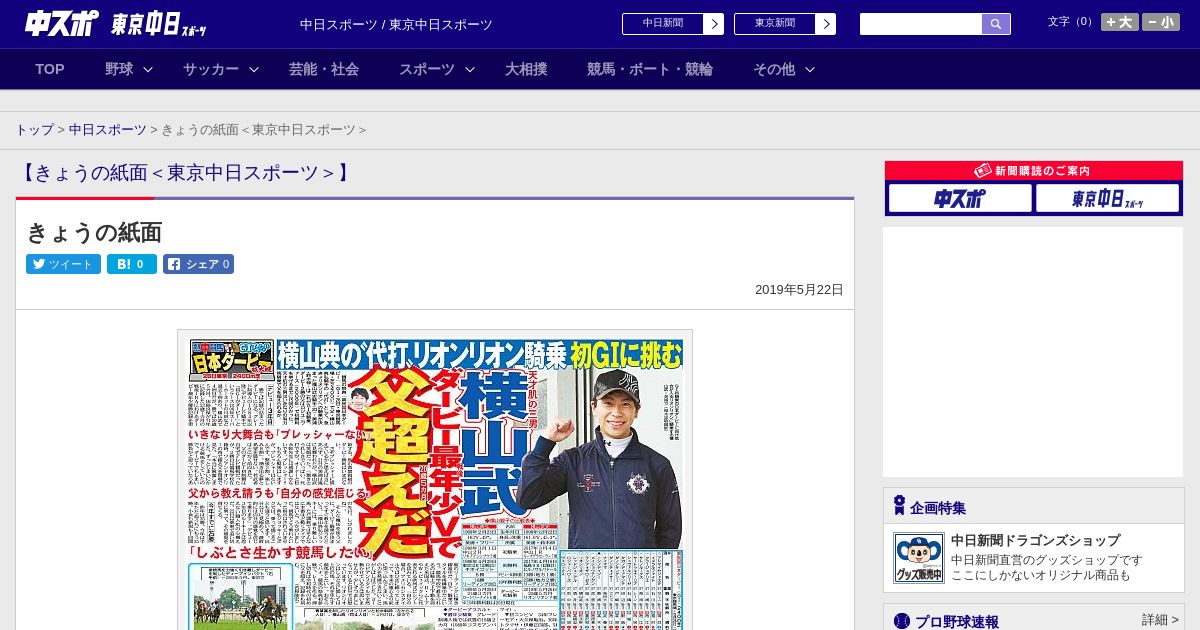Open the 中日新聞 link button
1200x630 pixels.
point(662,24)
